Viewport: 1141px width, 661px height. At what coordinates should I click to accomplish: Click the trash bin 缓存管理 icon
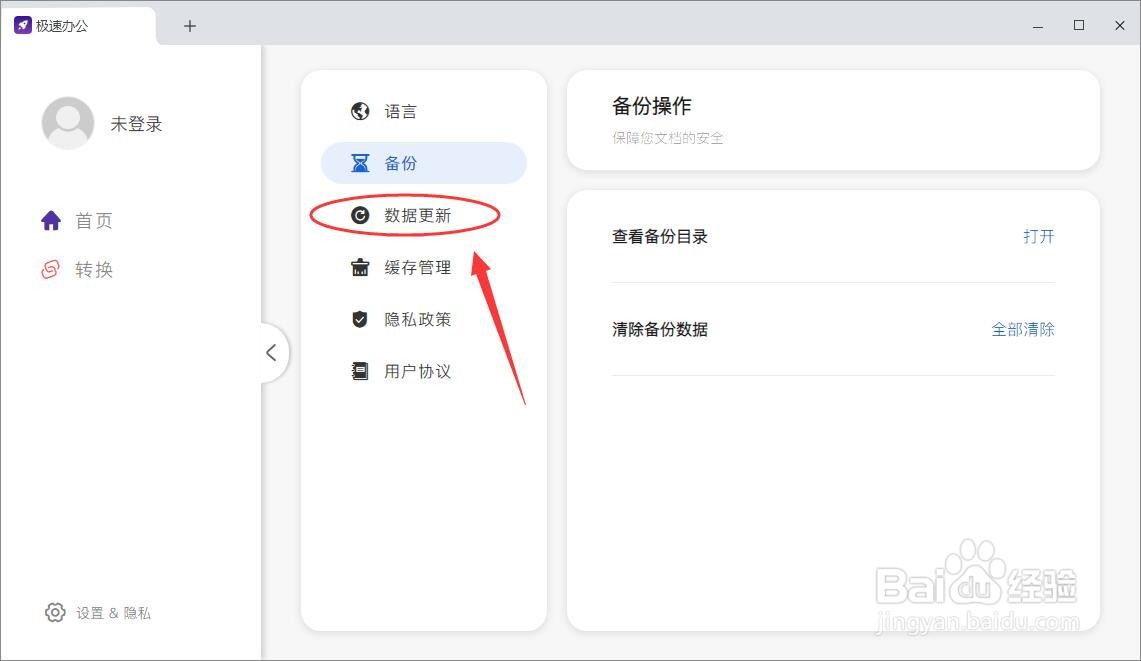tap(360, 267)
